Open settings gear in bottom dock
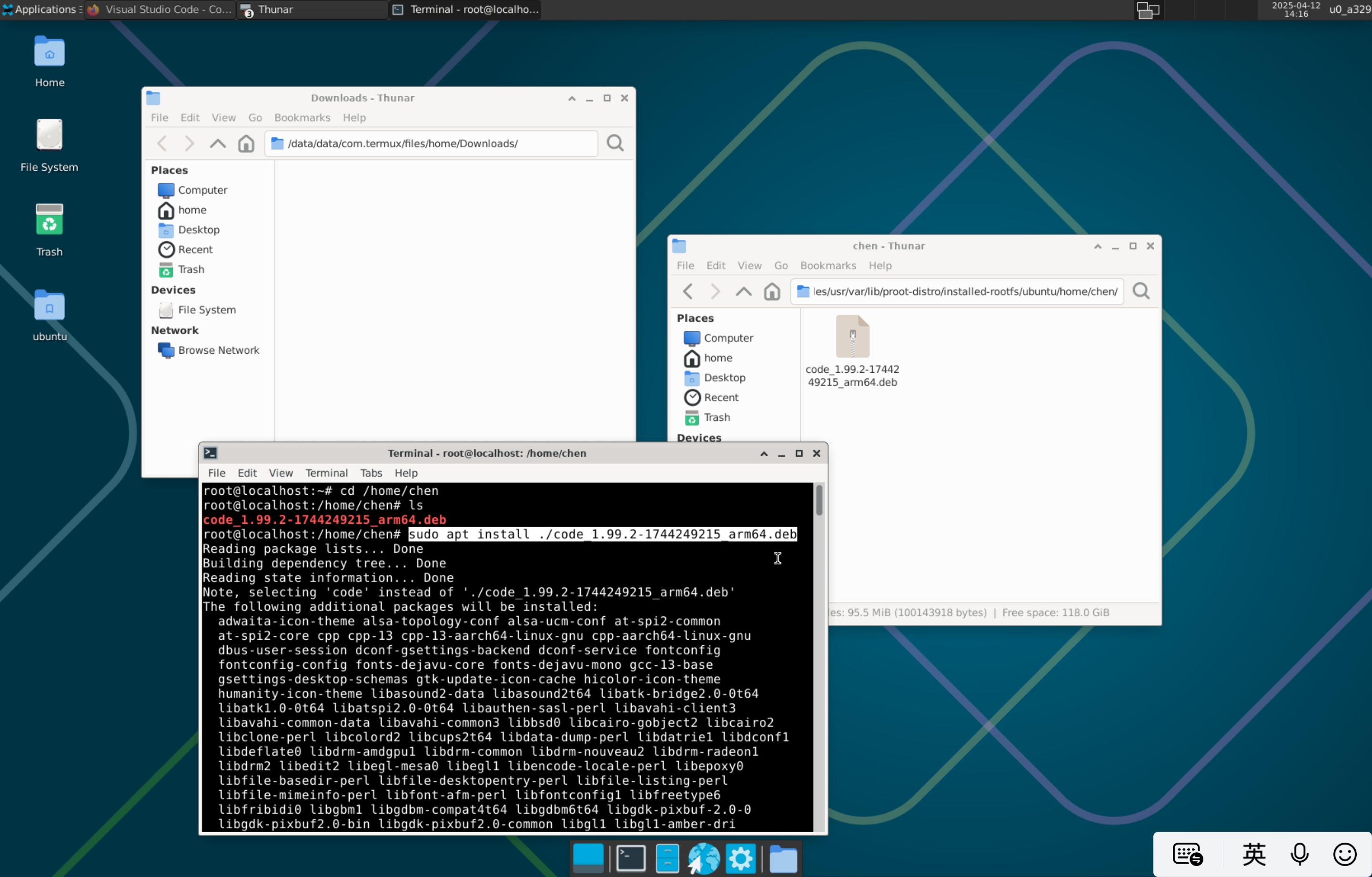Image resolution: width=1372 pixels, height=877 pixels. coord(741,858)
